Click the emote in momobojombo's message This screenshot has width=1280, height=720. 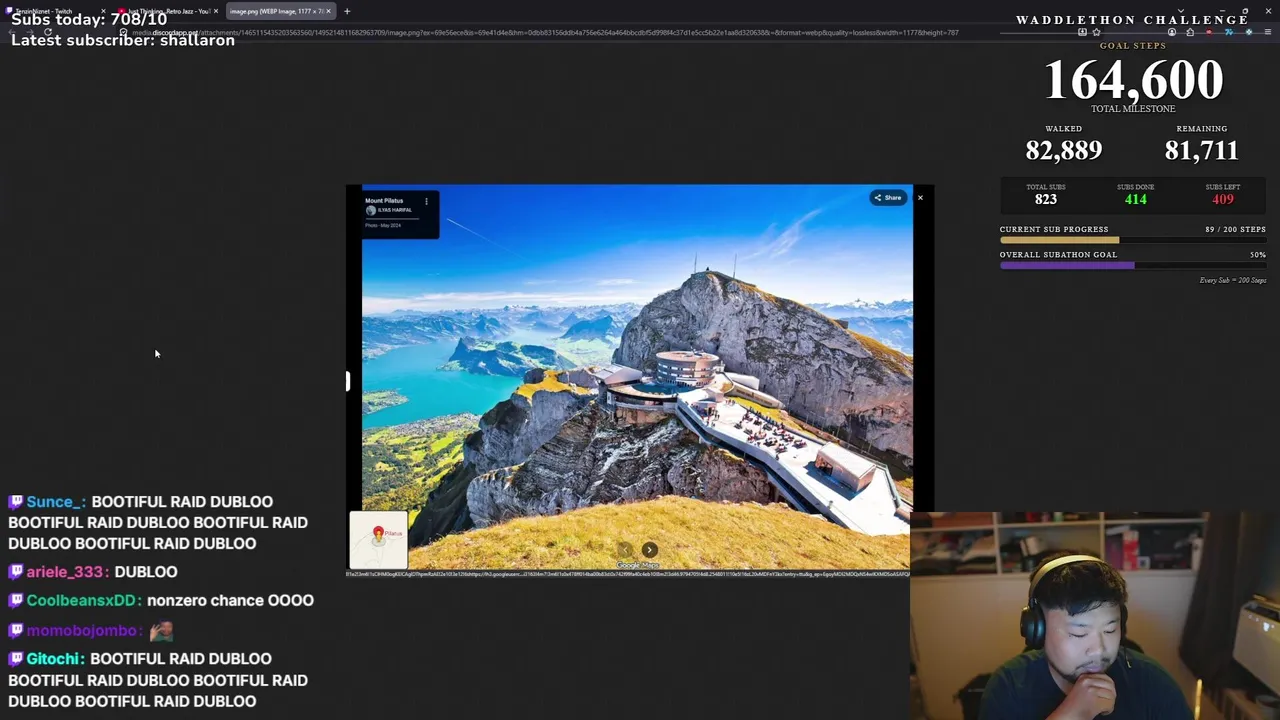click(x=161, y=630)
